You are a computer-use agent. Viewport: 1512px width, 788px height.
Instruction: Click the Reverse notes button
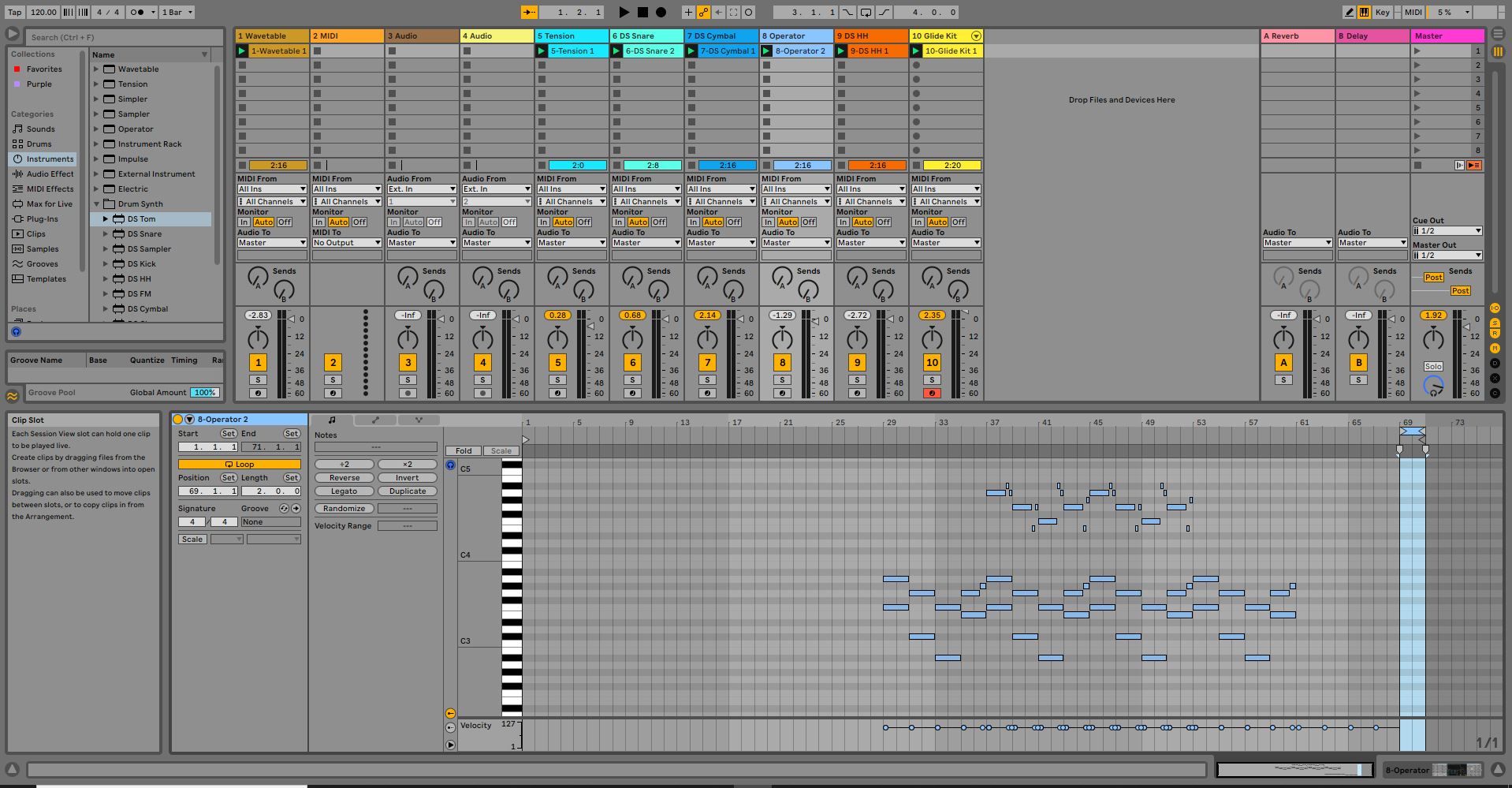(344, 478)
